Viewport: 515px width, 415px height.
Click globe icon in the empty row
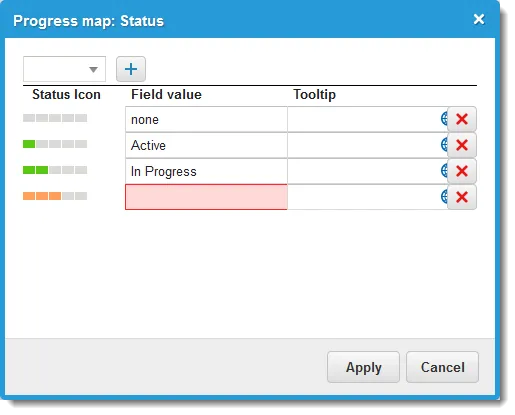444,197
